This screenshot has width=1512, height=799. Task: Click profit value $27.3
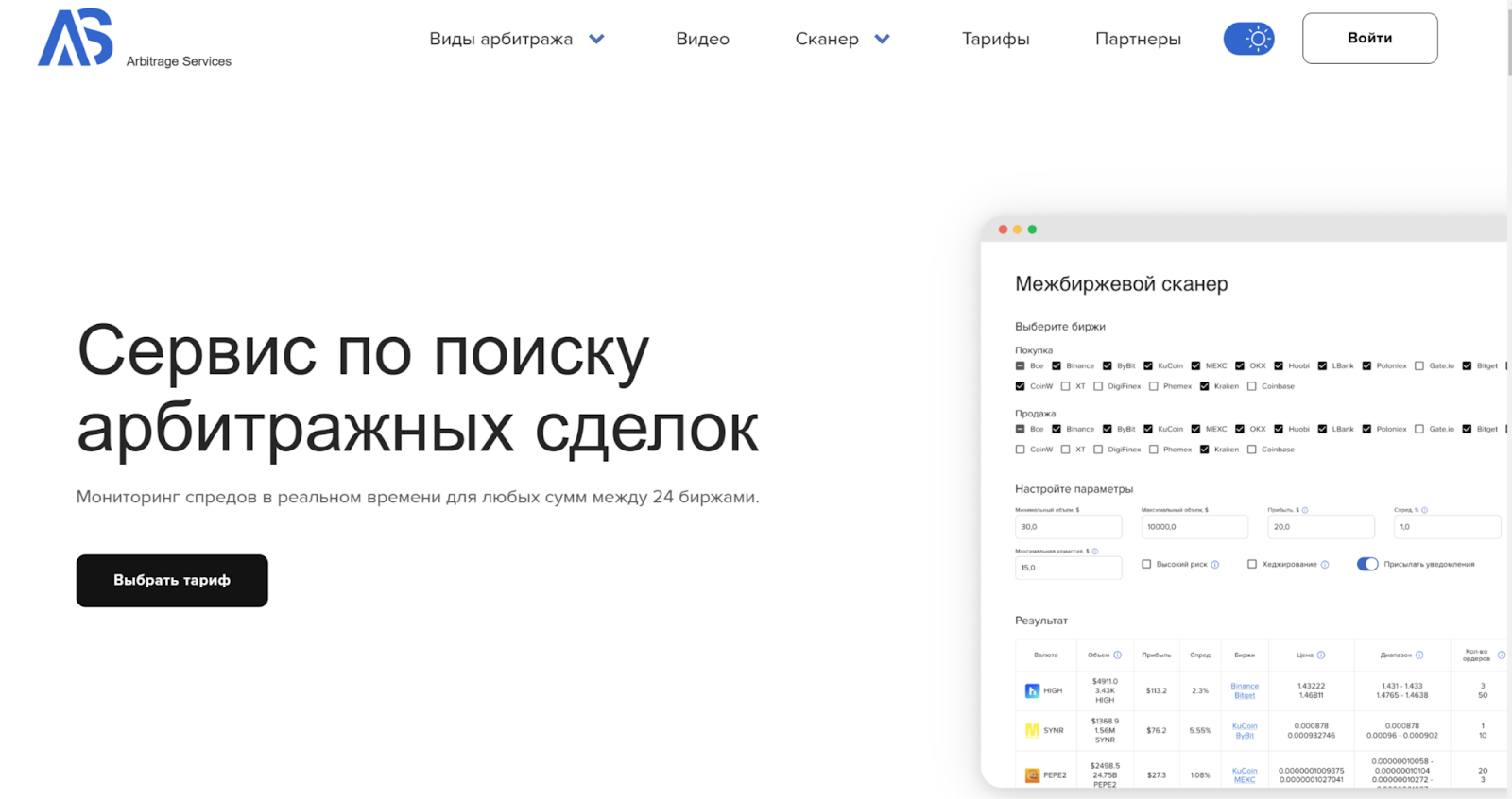pyautogui.click(x=1156, y=775)
